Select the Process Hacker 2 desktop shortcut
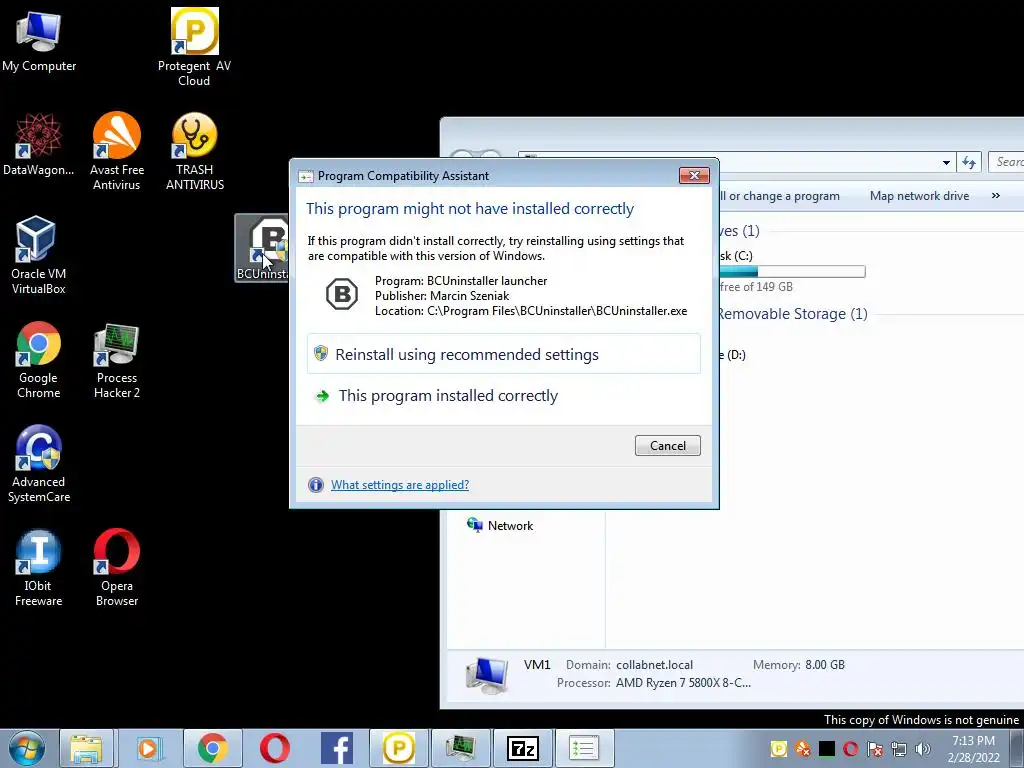This screenshot has width=1024, height=768. [116, 359]
